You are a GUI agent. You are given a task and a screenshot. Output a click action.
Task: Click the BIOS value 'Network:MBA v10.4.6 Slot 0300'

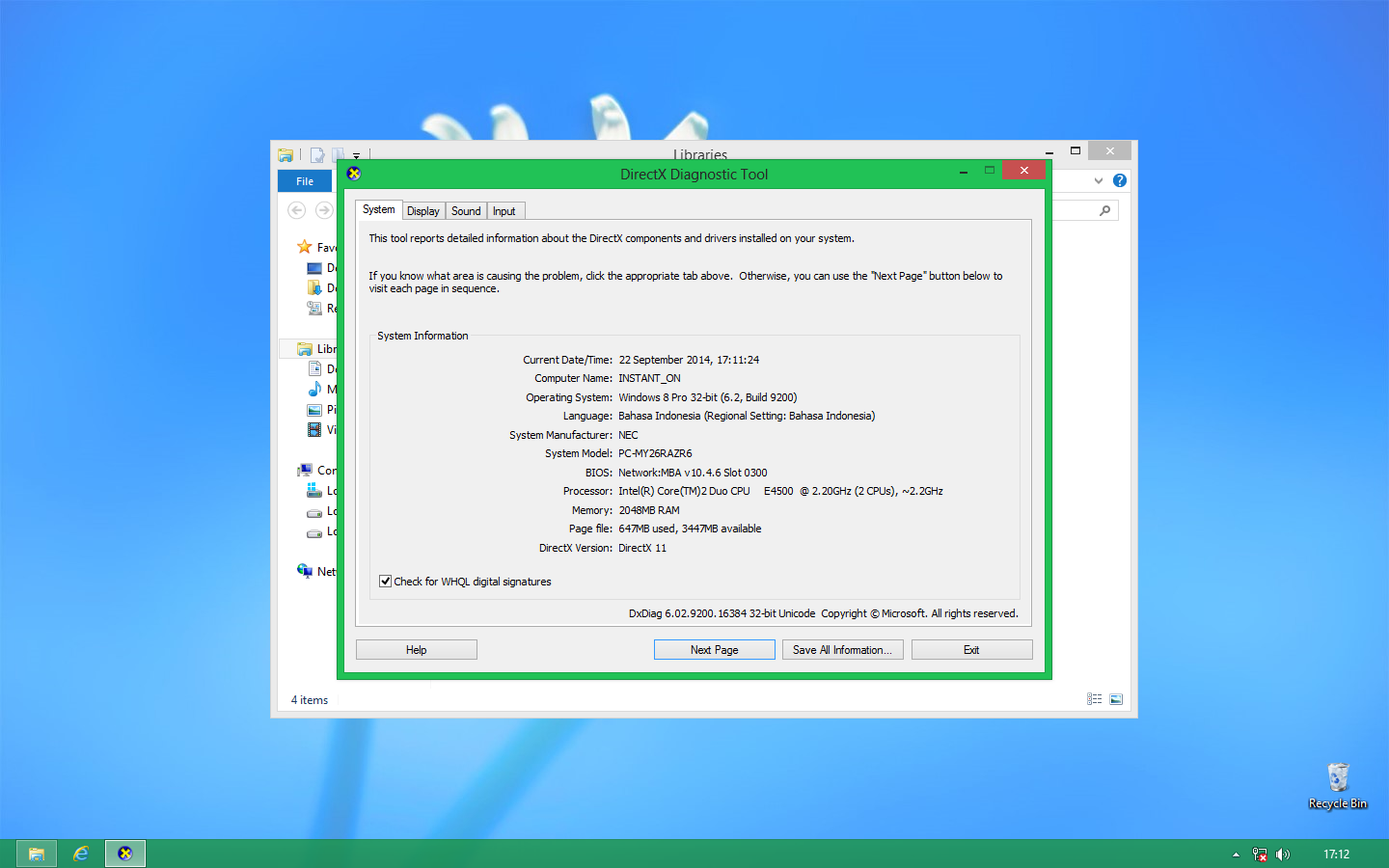tap(693, 473)
